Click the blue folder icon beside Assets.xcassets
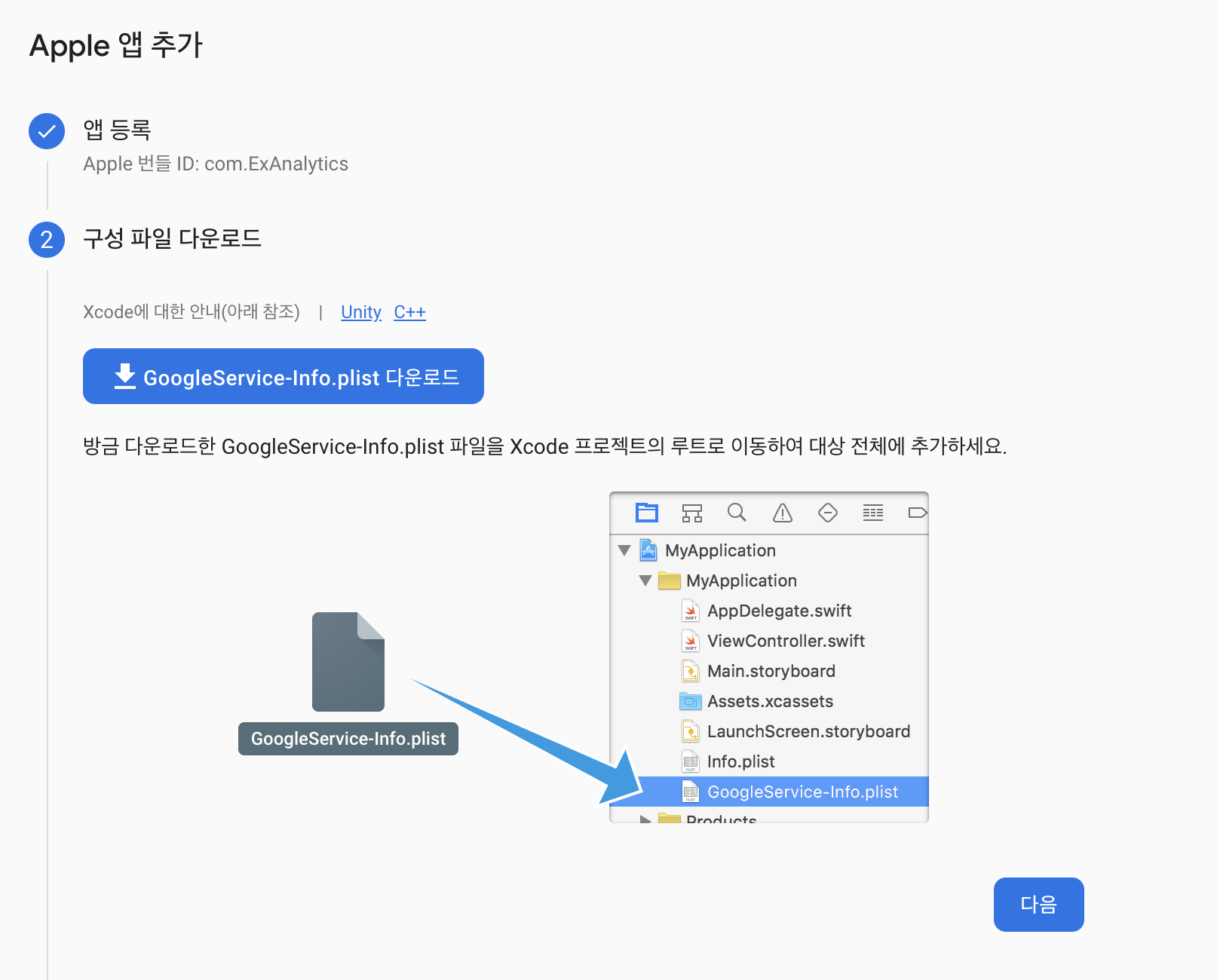 click(691, 701)
